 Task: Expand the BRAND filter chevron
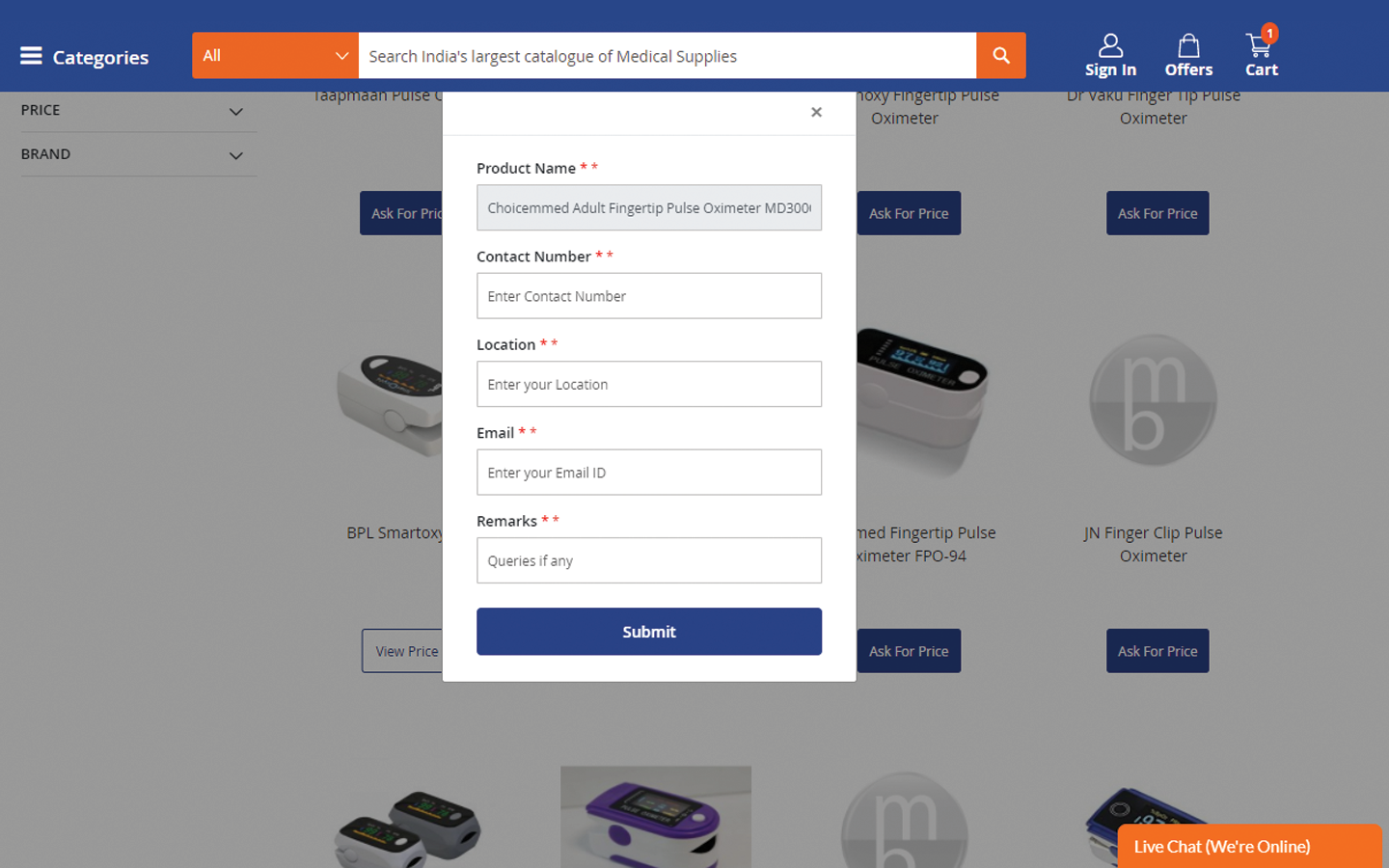click(235, 155)
